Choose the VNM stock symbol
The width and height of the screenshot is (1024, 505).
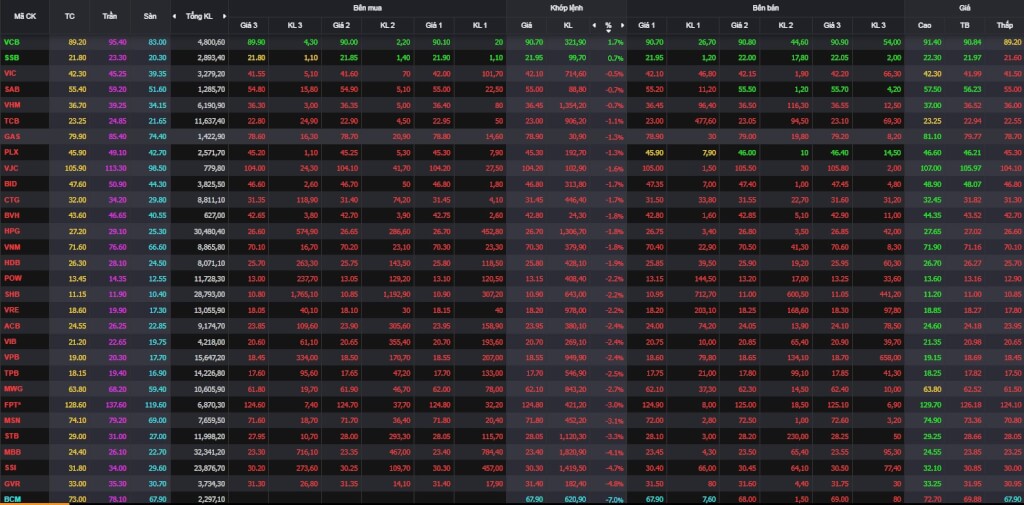11,248
